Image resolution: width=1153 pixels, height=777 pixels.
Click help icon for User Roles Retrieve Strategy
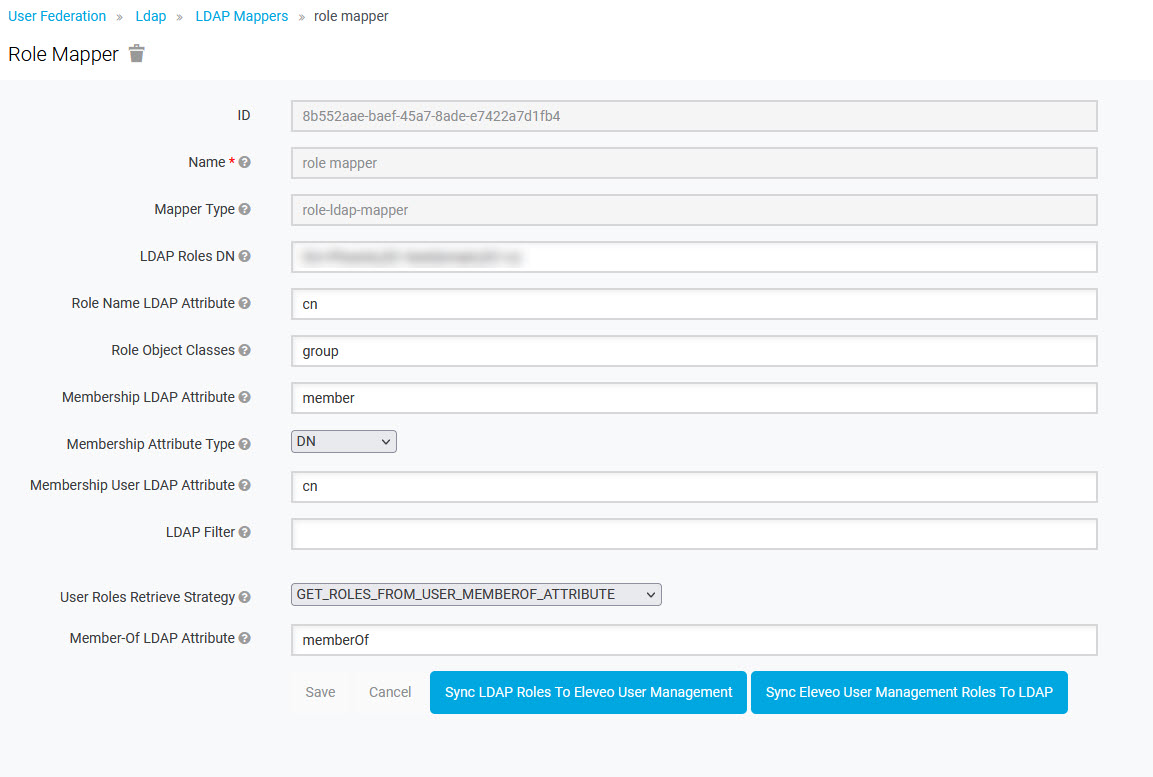[x=245, y=598]
